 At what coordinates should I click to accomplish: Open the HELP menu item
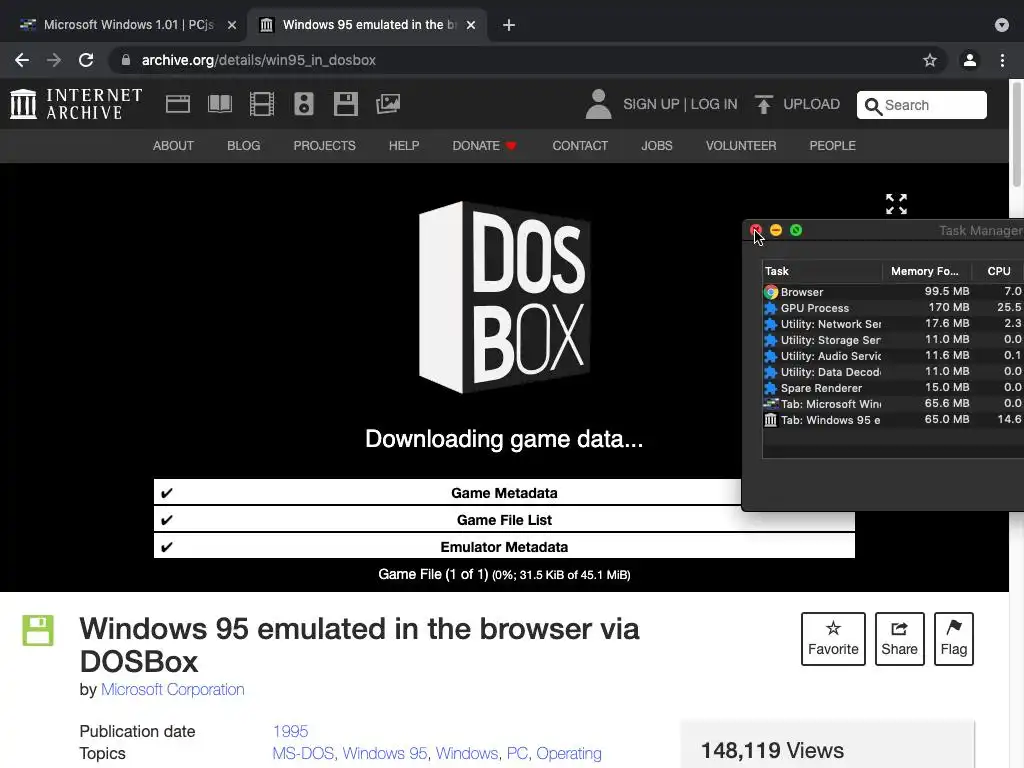404,146
